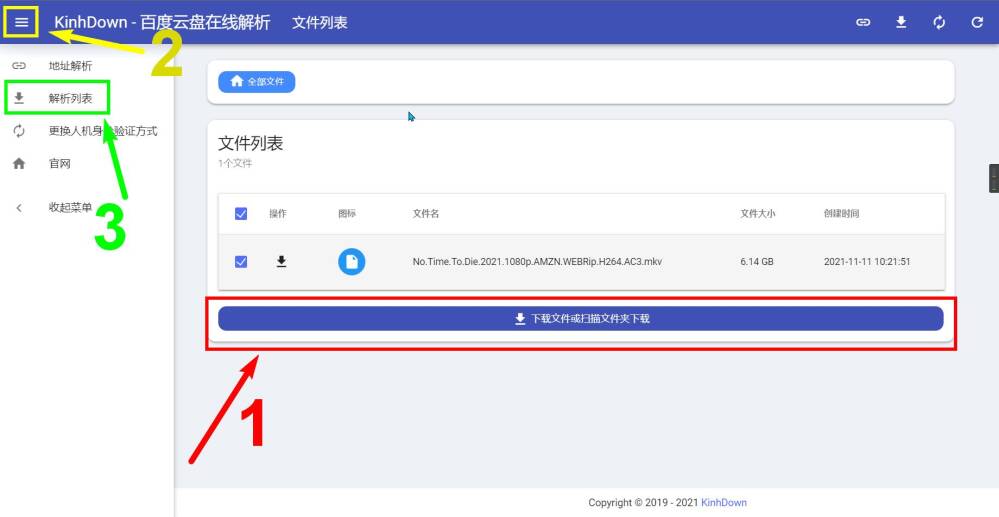
Task: Toggle the select-all checkbox in table header
Action: point(241,214)
